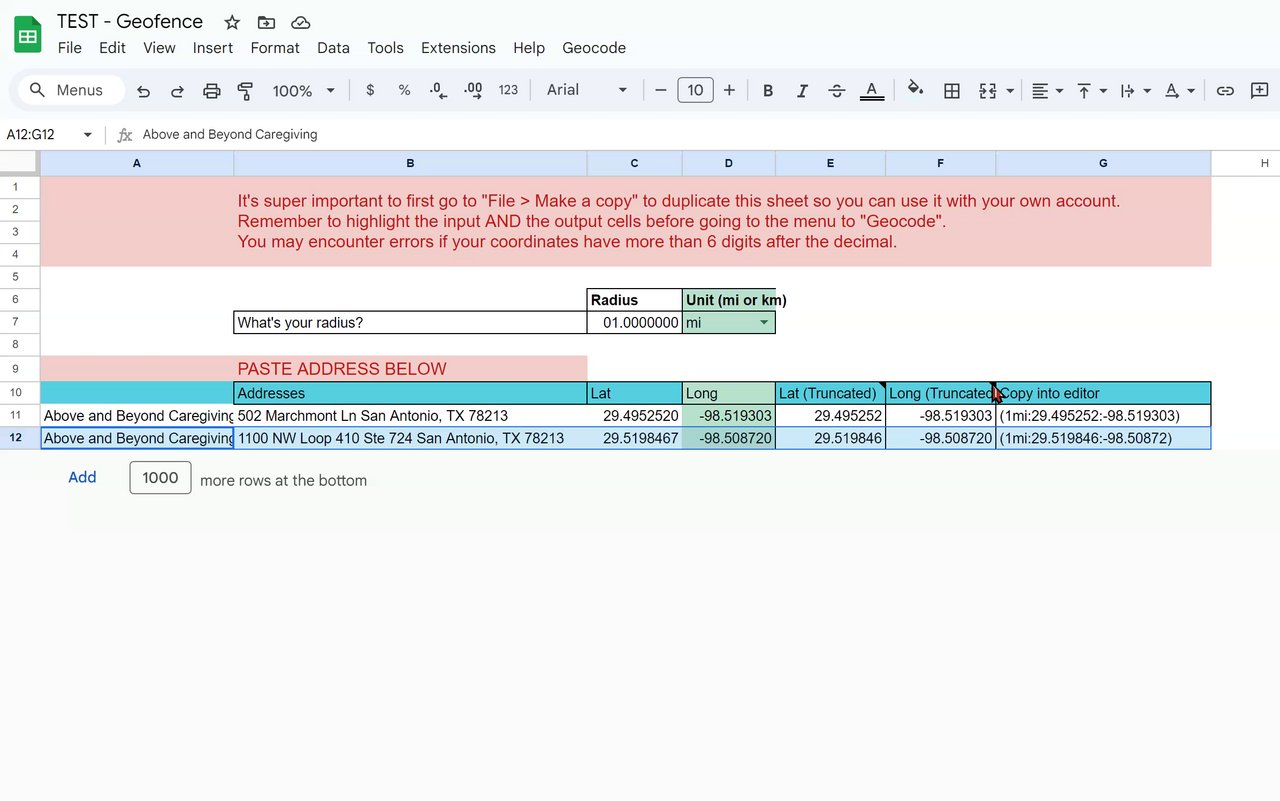Click the 1000 rows count field

click(x=160, y=478)
